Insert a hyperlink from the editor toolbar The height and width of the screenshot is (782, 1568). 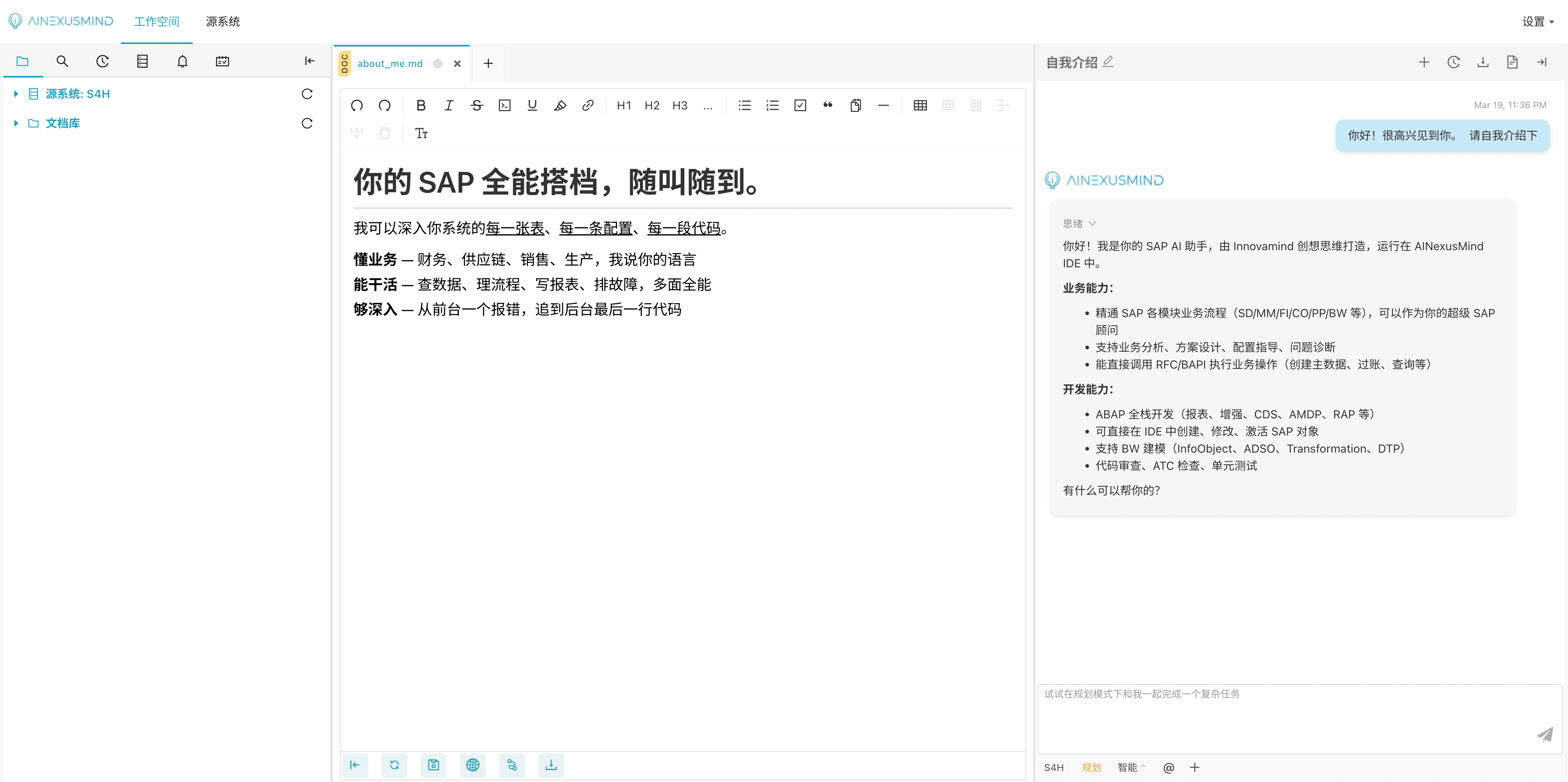pos(588,105)
